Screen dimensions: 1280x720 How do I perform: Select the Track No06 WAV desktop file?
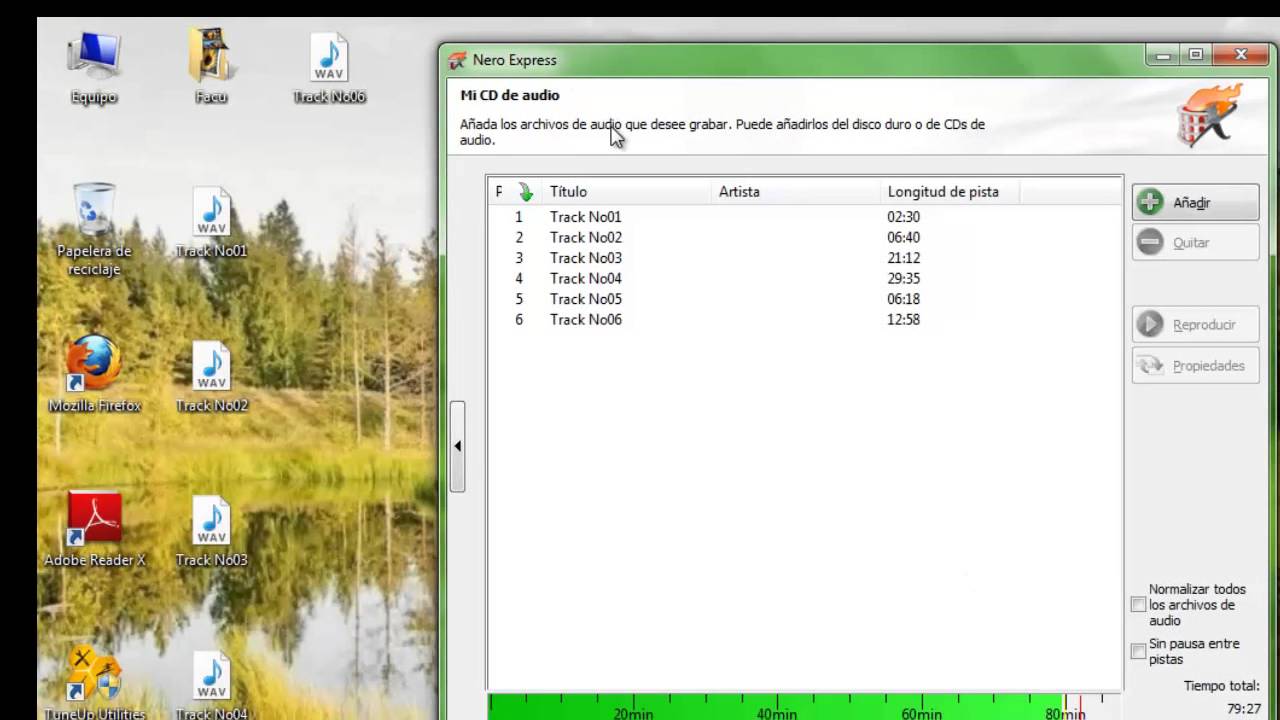(x=329, y=67)
